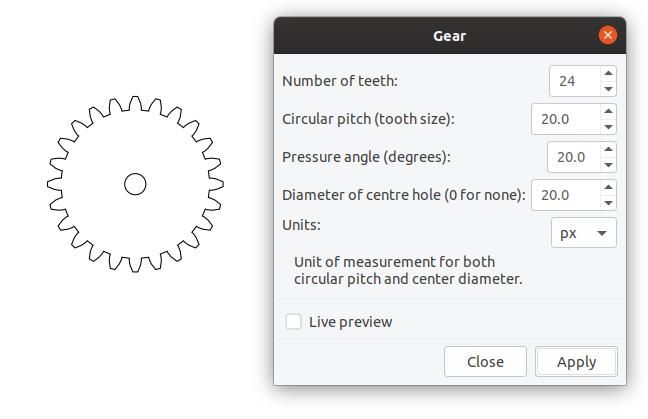Decrease Circular pitch with down arrow
Image resolution: width=648 pixels, height=419 pixels.
(x=608, y=127)
